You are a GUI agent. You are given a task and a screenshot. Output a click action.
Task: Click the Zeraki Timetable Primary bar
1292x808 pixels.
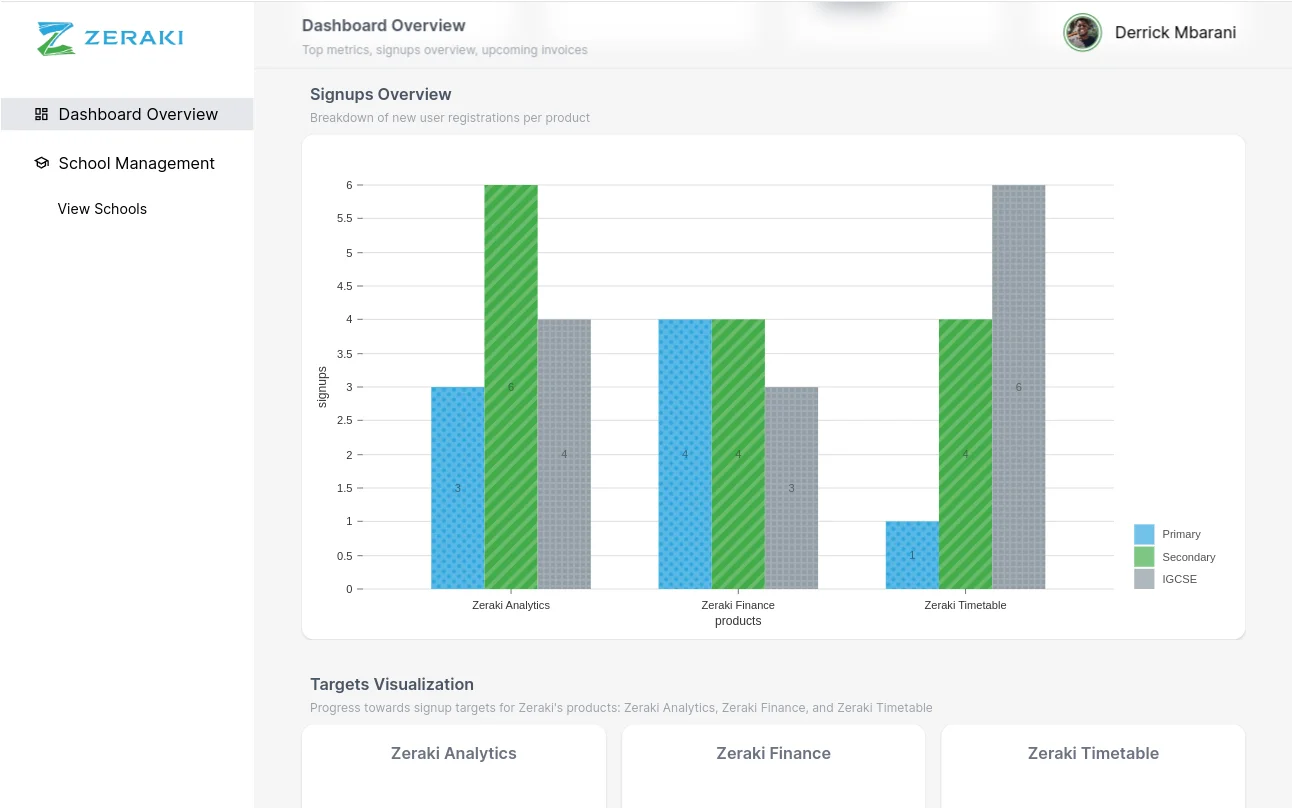coord(912,555)
